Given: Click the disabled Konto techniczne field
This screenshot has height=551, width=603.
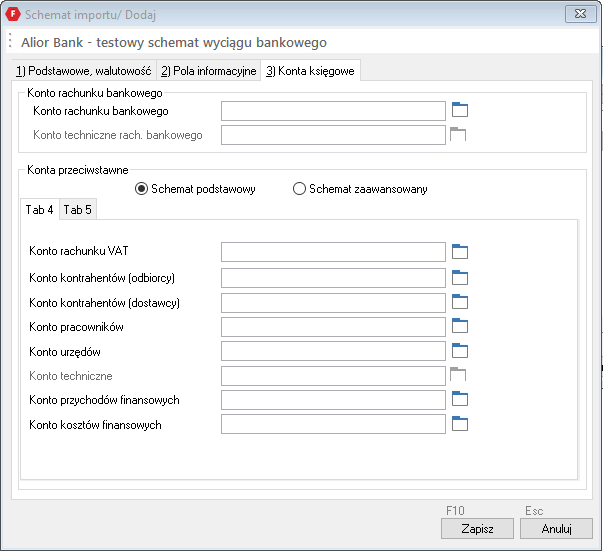Looking at the screenshot, I should coord(333,376).
